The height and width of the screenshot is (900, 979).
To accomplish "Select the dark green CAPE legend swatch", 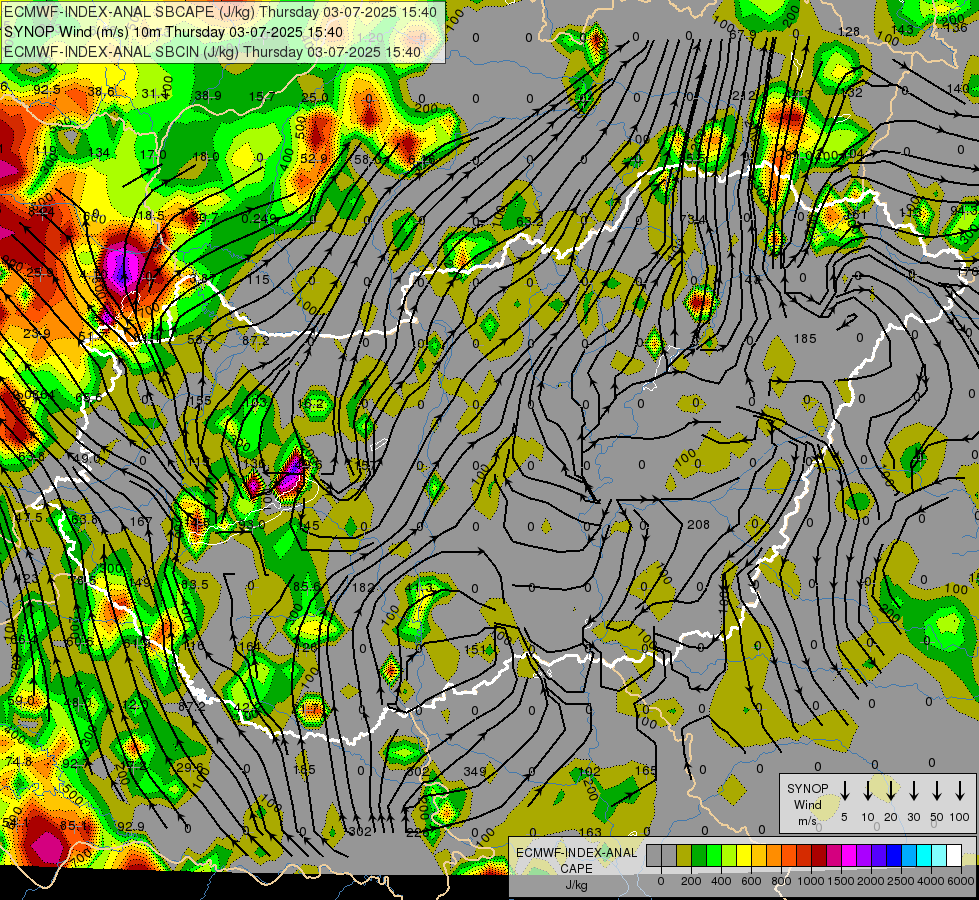I will coord(699,855).
